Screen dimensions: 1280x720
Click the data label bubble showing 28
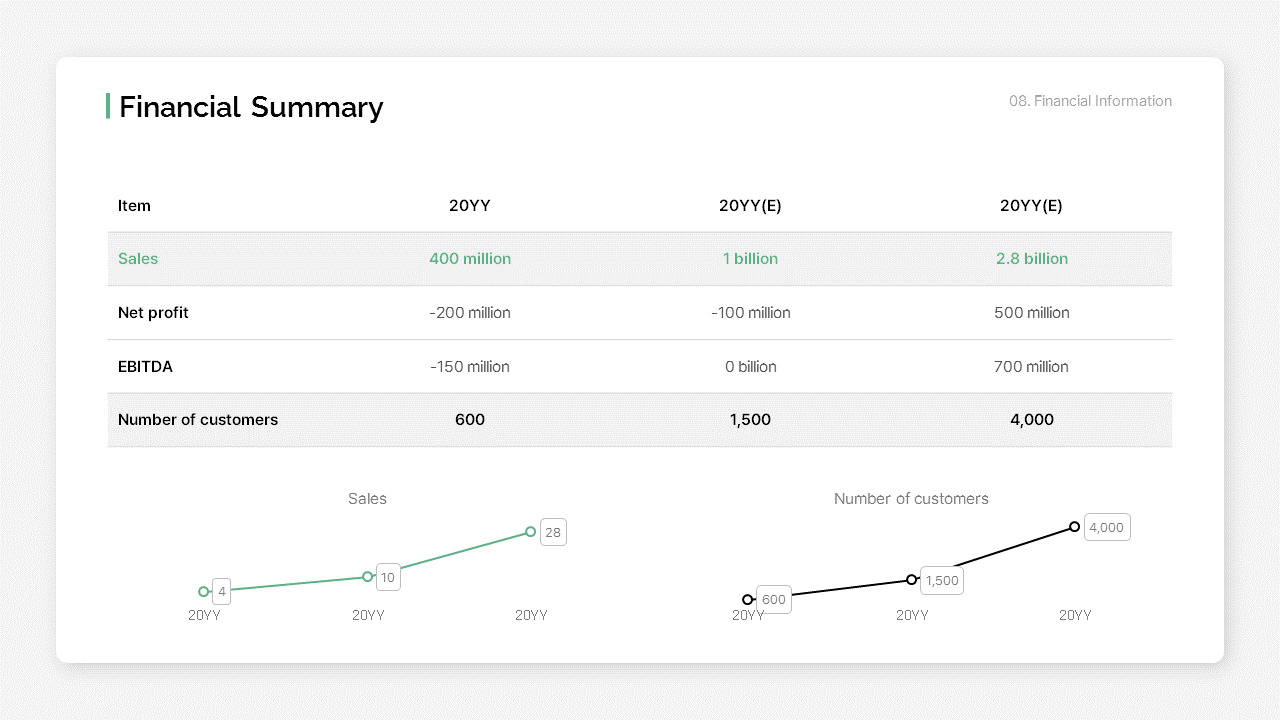click(553, 532)
